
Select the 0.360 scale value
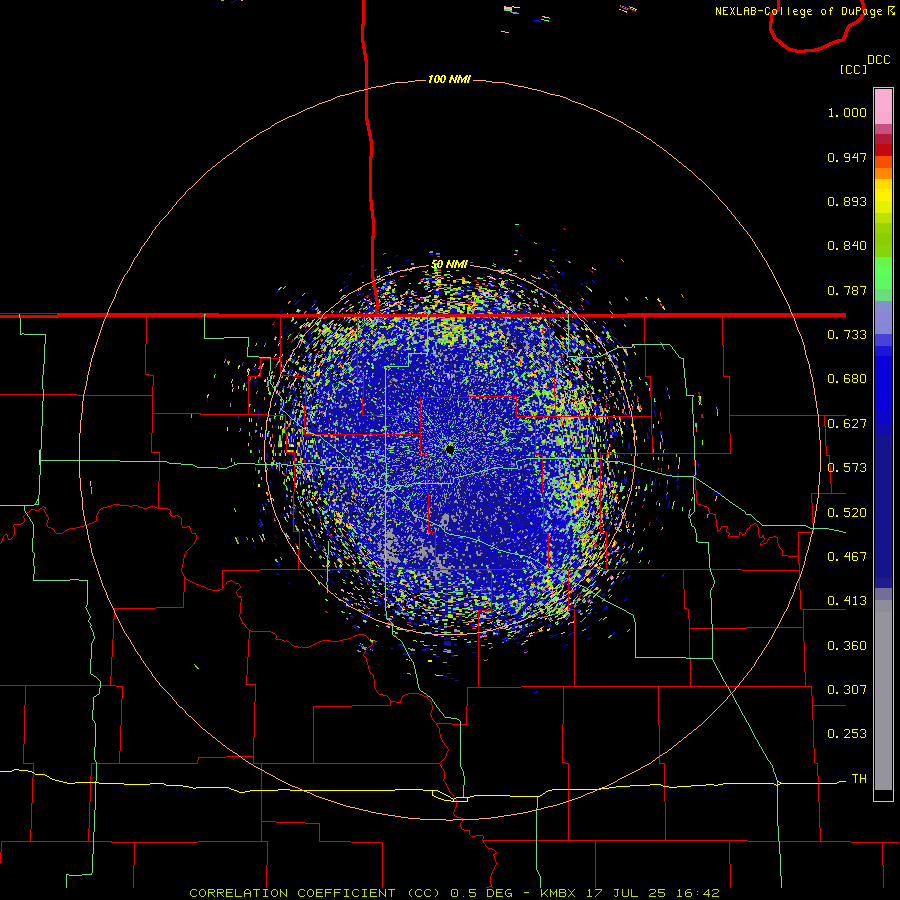click(847, 646)
